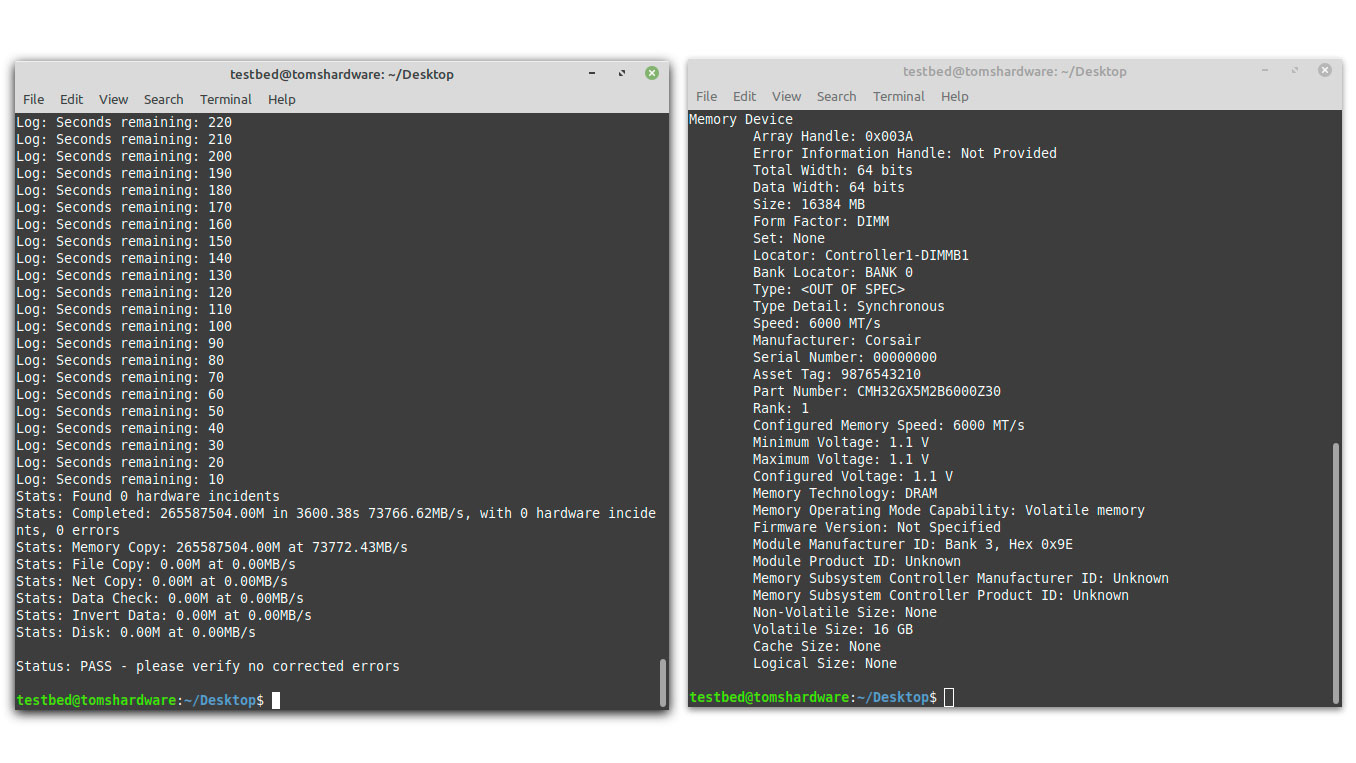This screenshot has height=763, width=1356.
Task: Click 'Bank Locator: BANK 0' line
Action: pos(833,272)
